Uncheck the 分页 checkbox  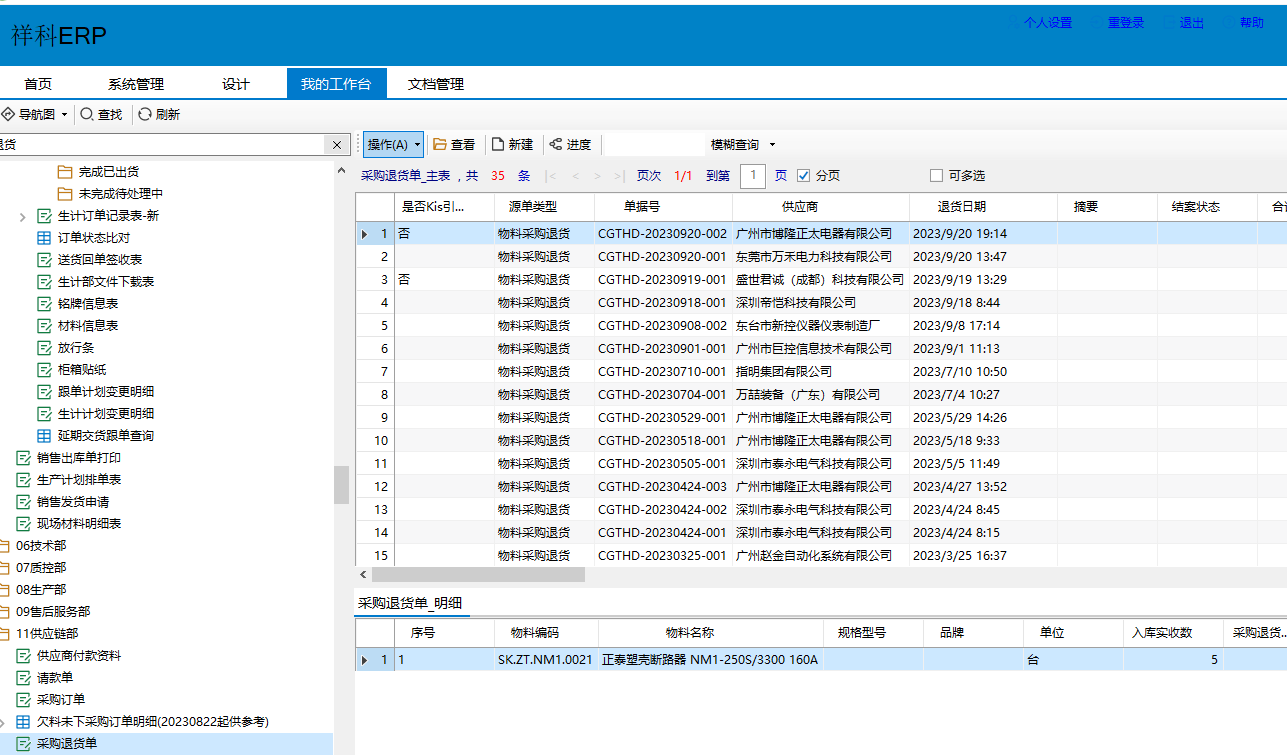804,176
